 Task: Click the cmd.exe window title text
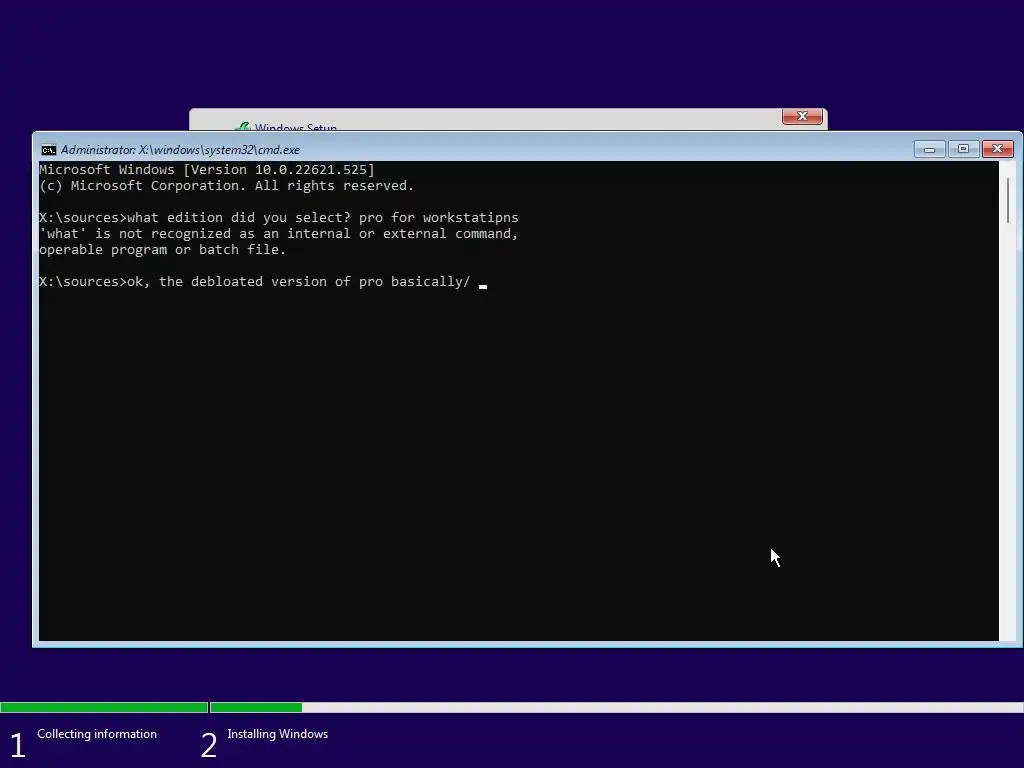(180, 150)
